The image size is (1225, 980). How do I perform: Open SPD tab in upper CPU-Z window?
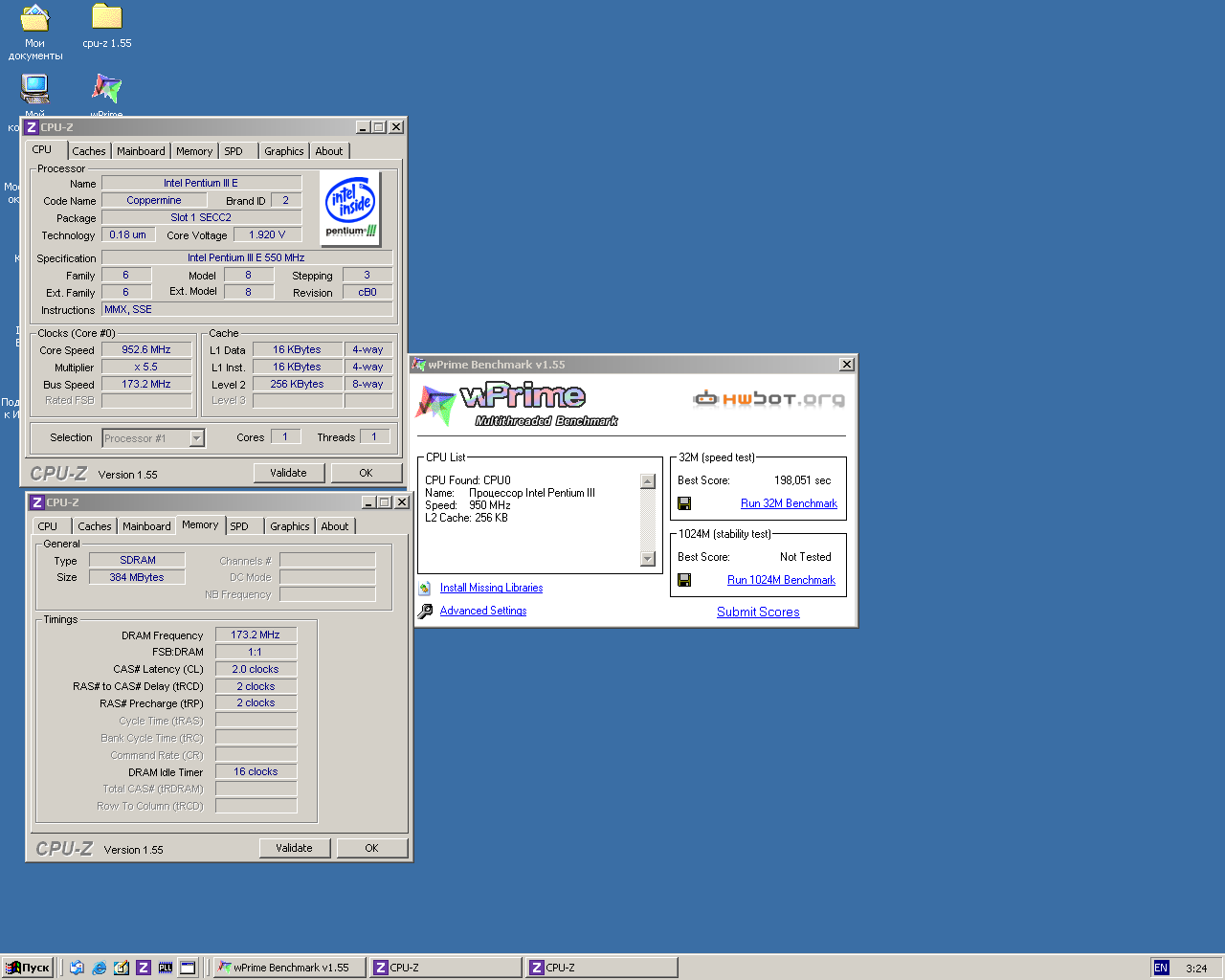pos(234,151)
